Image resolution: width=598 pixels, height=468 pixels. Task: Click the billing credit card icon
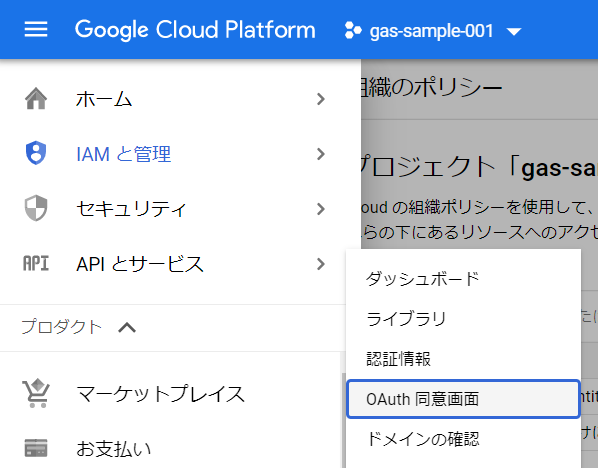[x=36, y=448]
